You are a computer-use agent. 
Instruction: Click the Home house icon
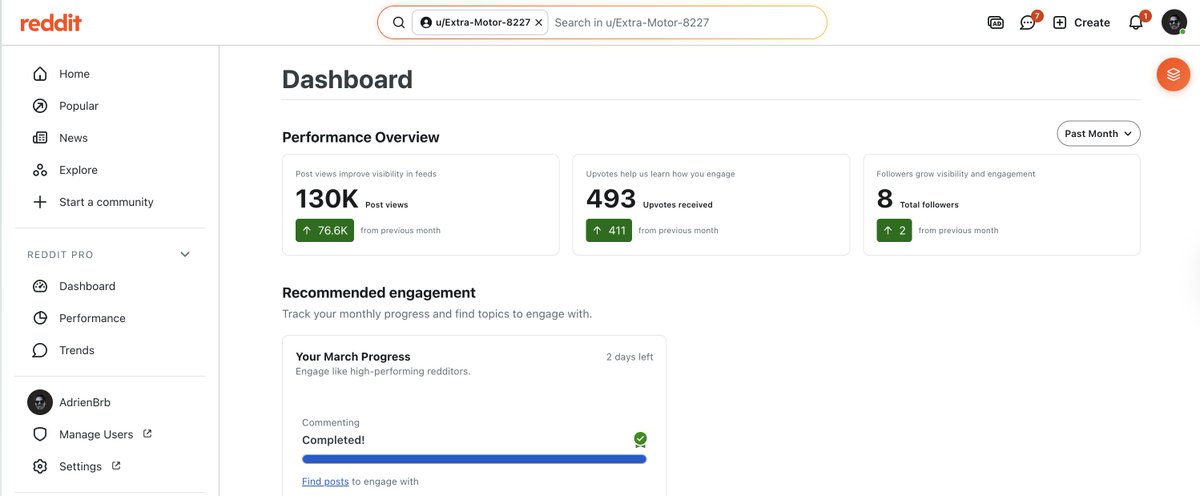click(x=40, y=74)
